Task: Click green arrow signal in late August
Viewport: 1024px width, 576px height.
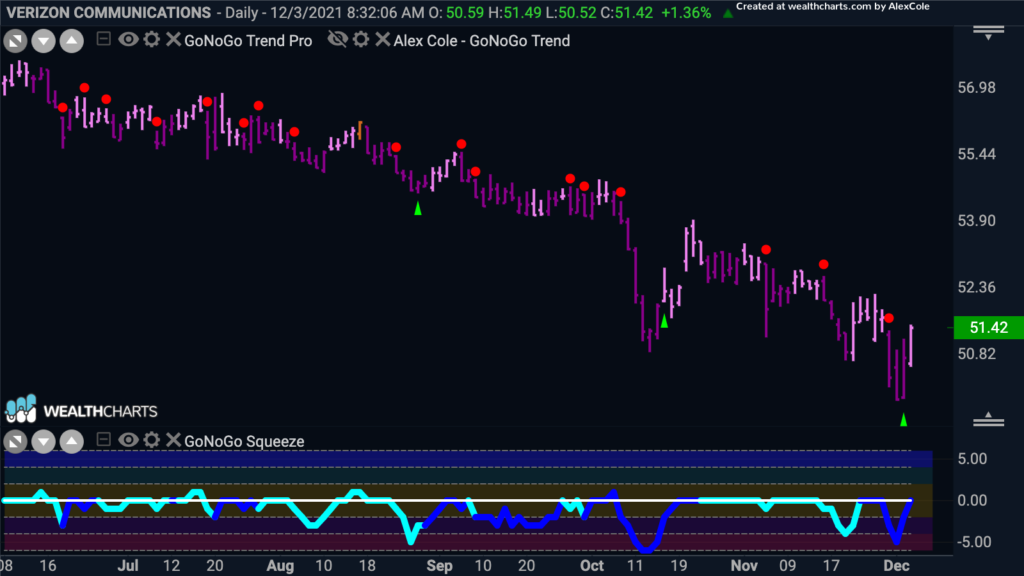Action: (418, 208)
